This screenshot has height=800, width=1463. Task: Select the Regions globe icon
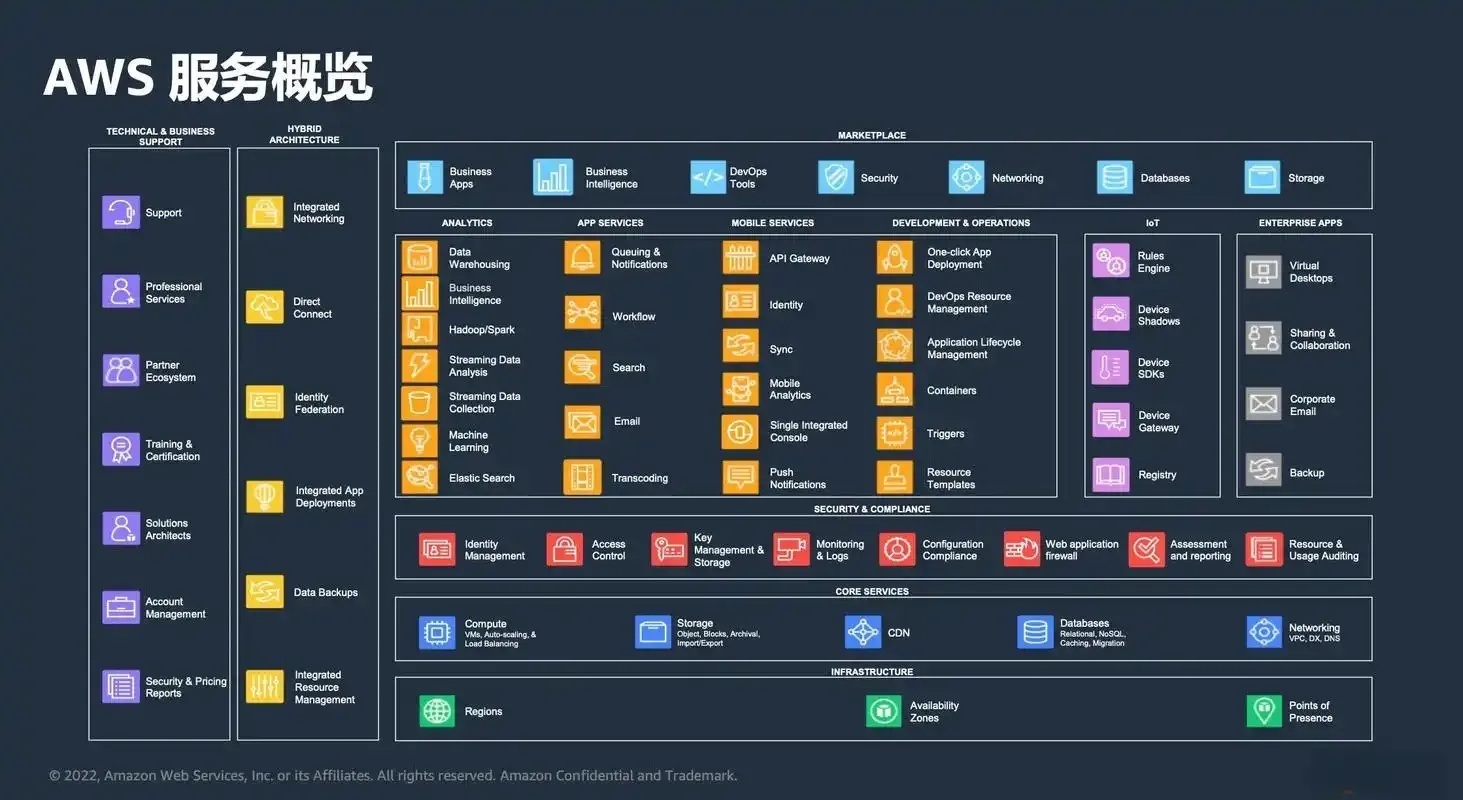point(437,711)
